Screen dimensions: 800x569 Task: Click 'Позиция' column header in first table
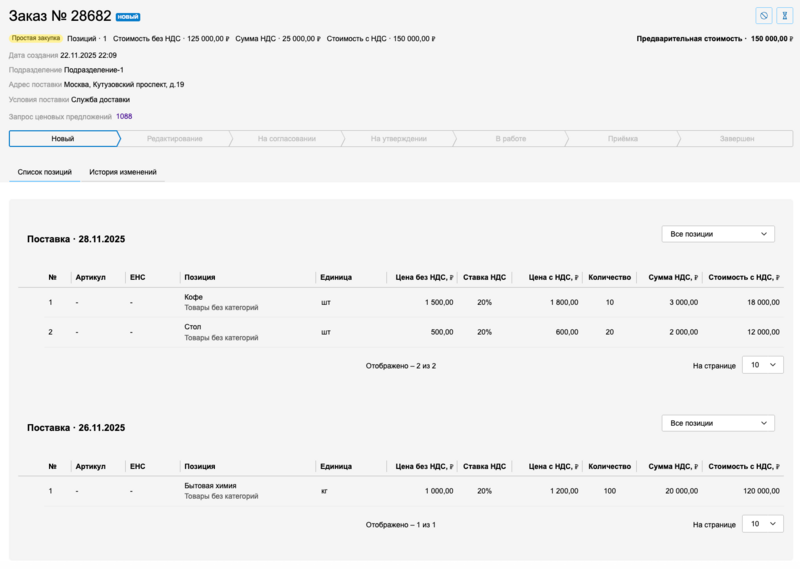[x=200, y=277]
